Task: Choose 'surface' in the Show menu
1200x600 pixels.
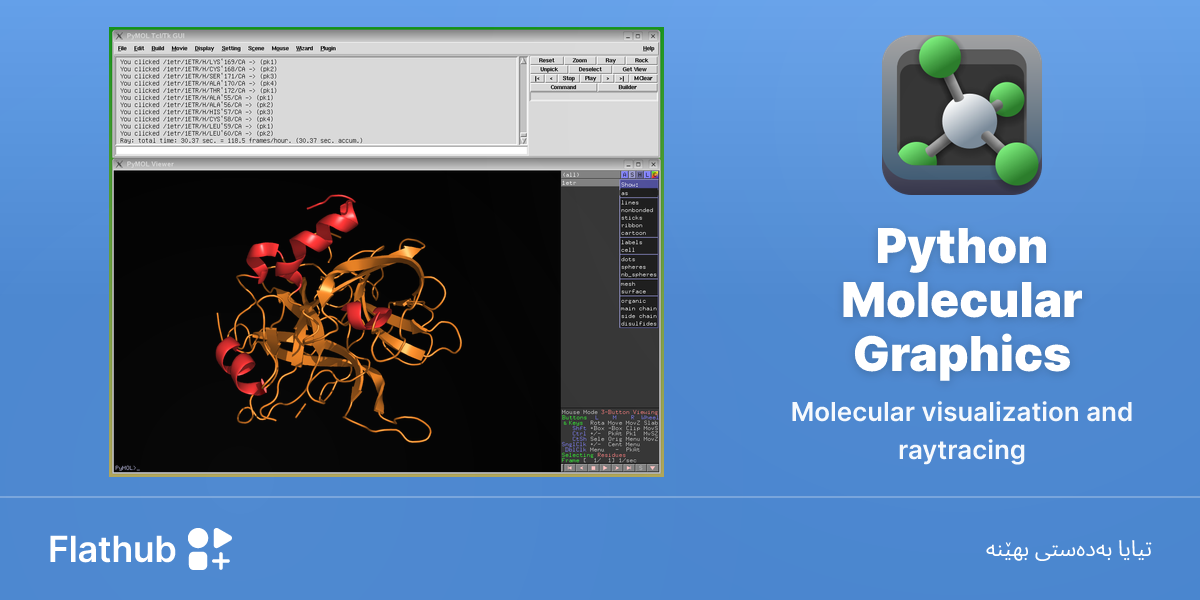Action: [639, 291]
